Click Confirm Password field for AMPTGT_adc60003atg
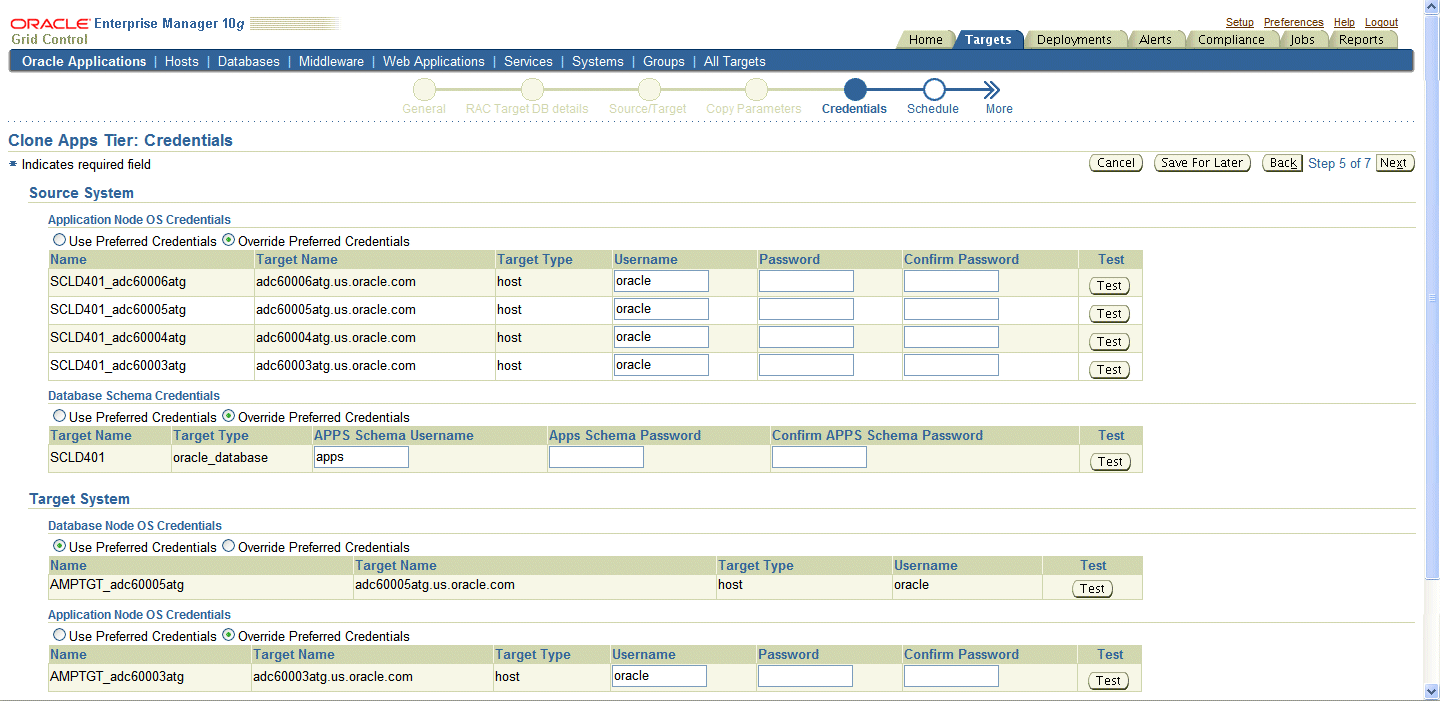This screenshot has height=701, width=1440. 951,676
